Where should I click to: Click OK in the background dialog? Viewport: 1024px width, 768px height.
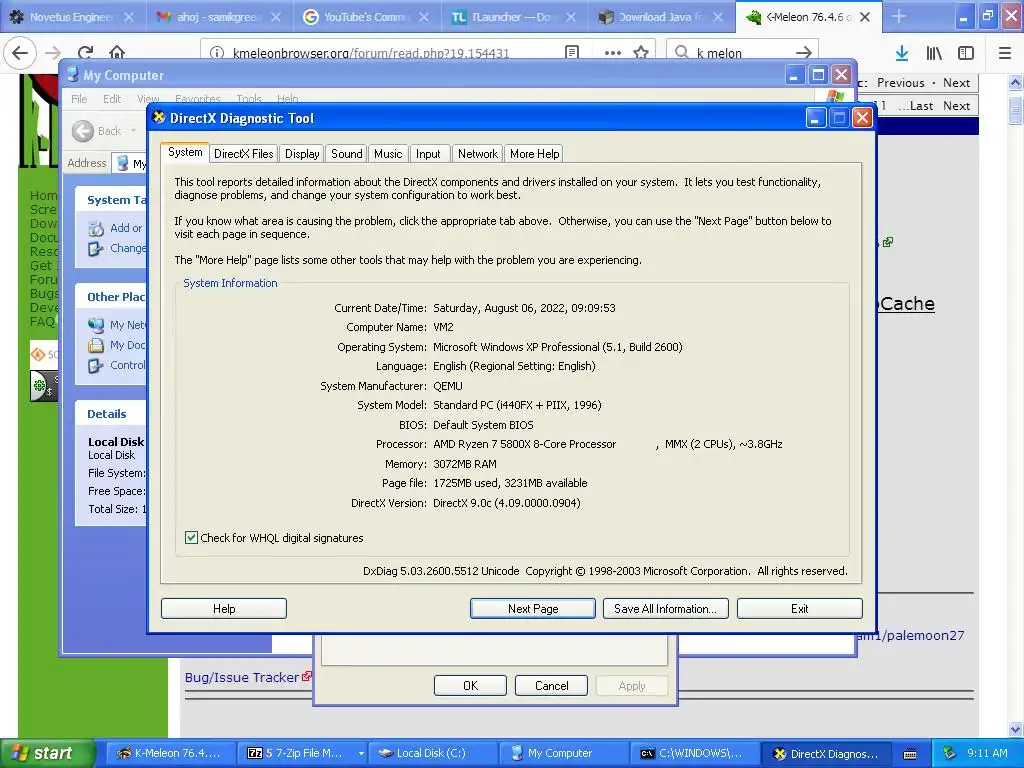[470, 686]
